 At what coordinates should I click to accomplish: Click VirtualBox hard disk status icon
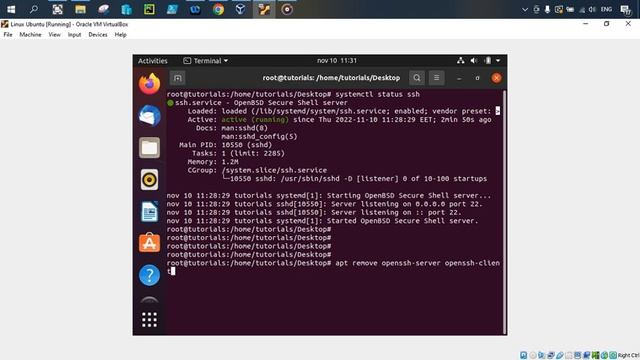tap(524, 355)
